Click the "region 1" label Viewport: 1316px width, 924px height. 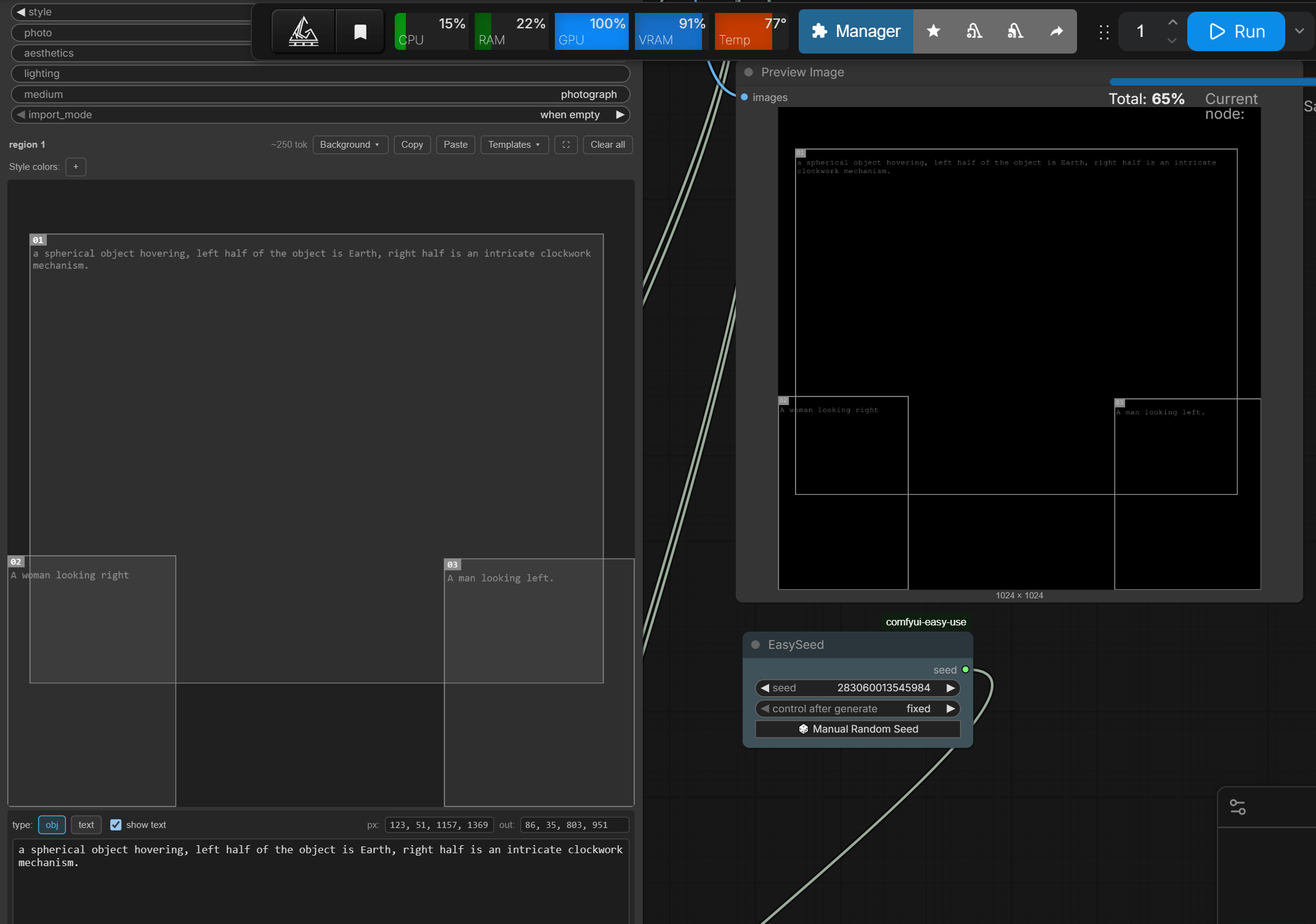(x=27, y=145)
